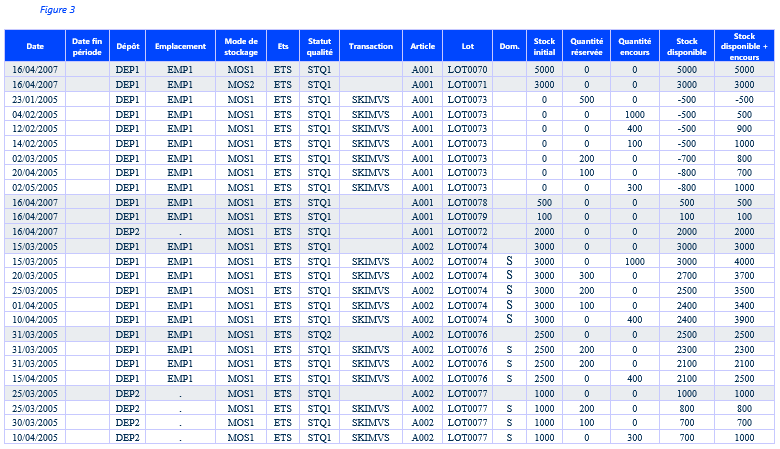
Task: Select the STQ2 quality status cell
Action: tap(319, 334)
